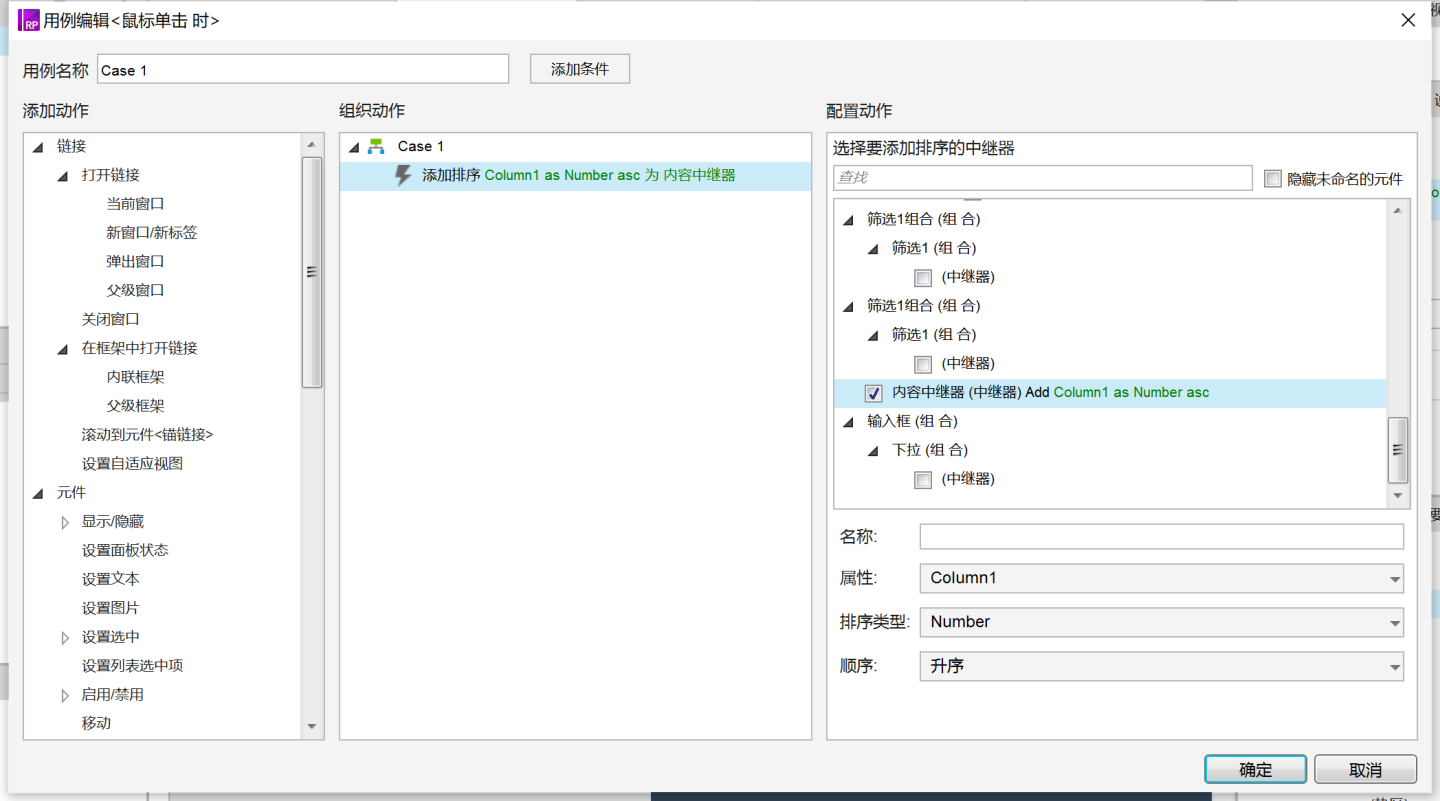Viewport: 1440px width, 801px height.
Task: Collapse the 元件 section
Action: [x=38, y=494]
